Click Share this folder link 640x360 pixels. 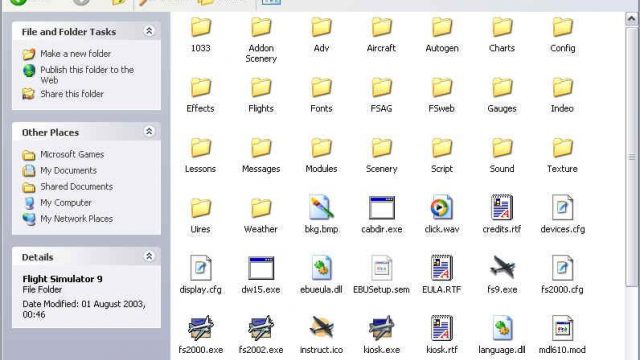72,94
